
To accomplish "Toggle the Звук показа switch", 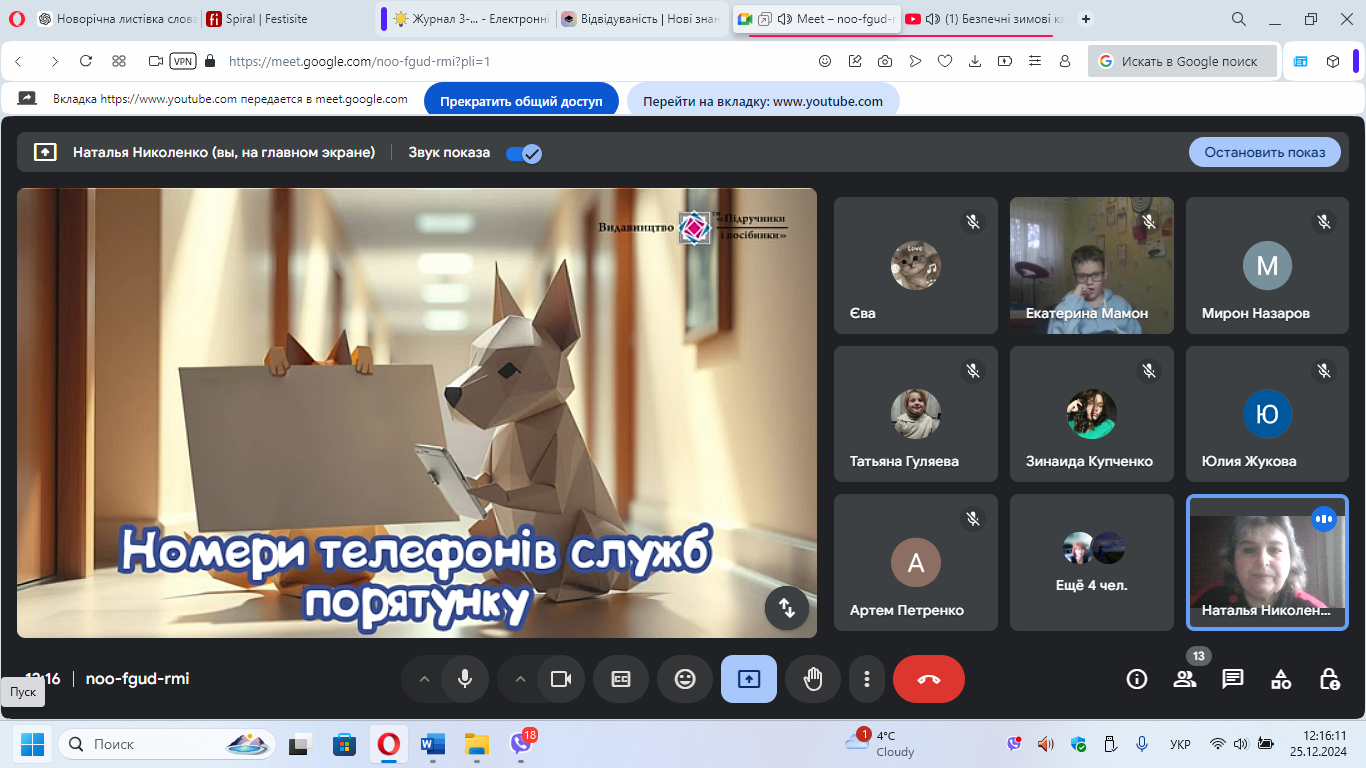I will 524,153.
